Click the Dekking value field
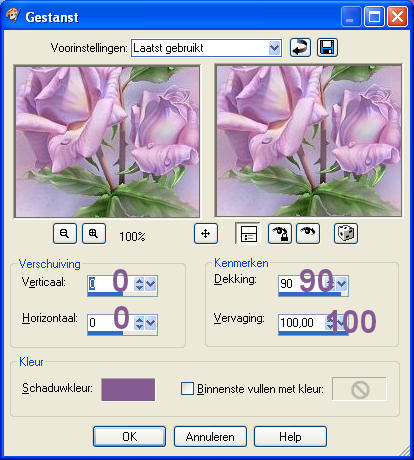 tap(302, 284)
